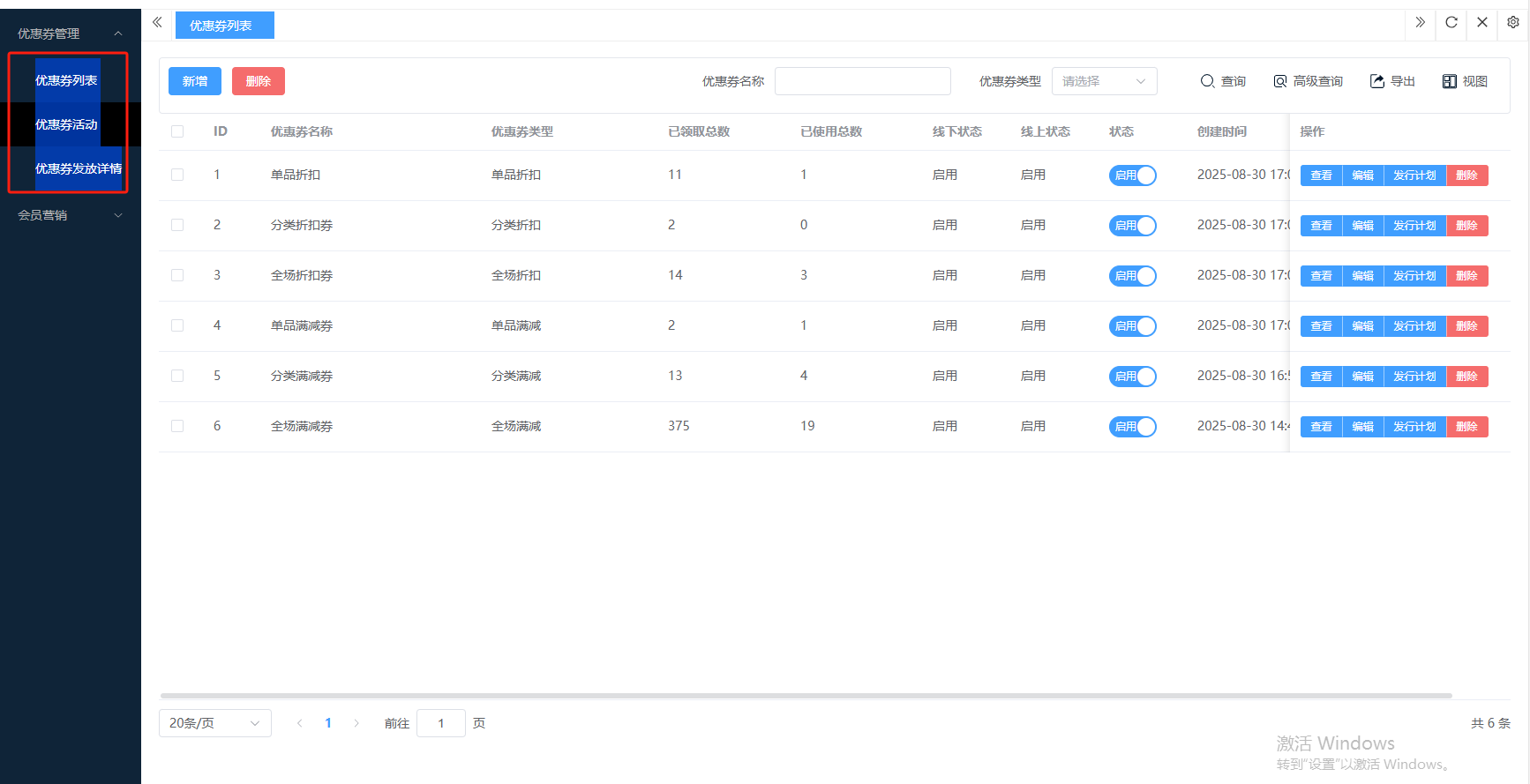Open the 20条/页 page size dropdown
Screen dimensions: 1530x784
[x=214, y=723]
